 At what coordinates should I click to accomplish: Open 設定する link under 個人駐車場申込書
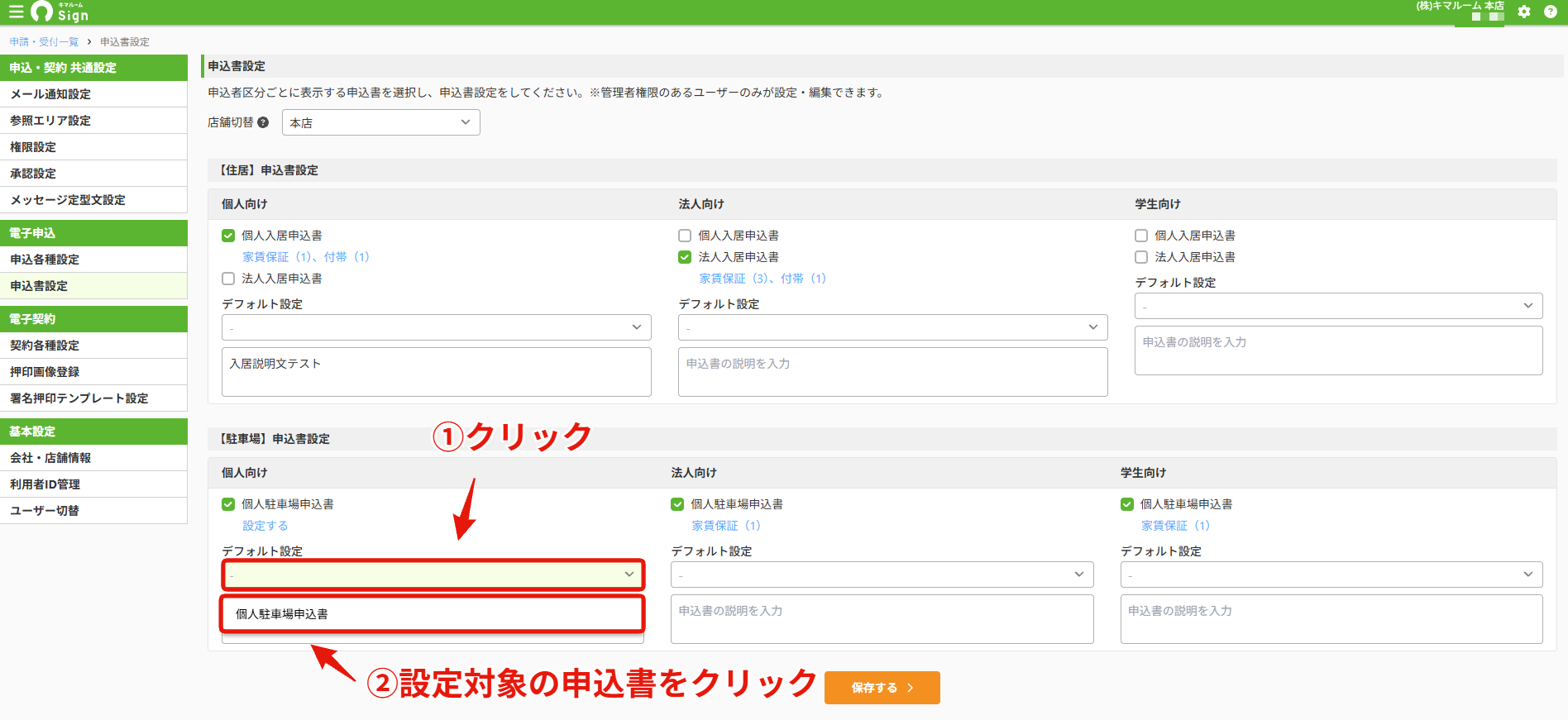[x=265, y=526]
